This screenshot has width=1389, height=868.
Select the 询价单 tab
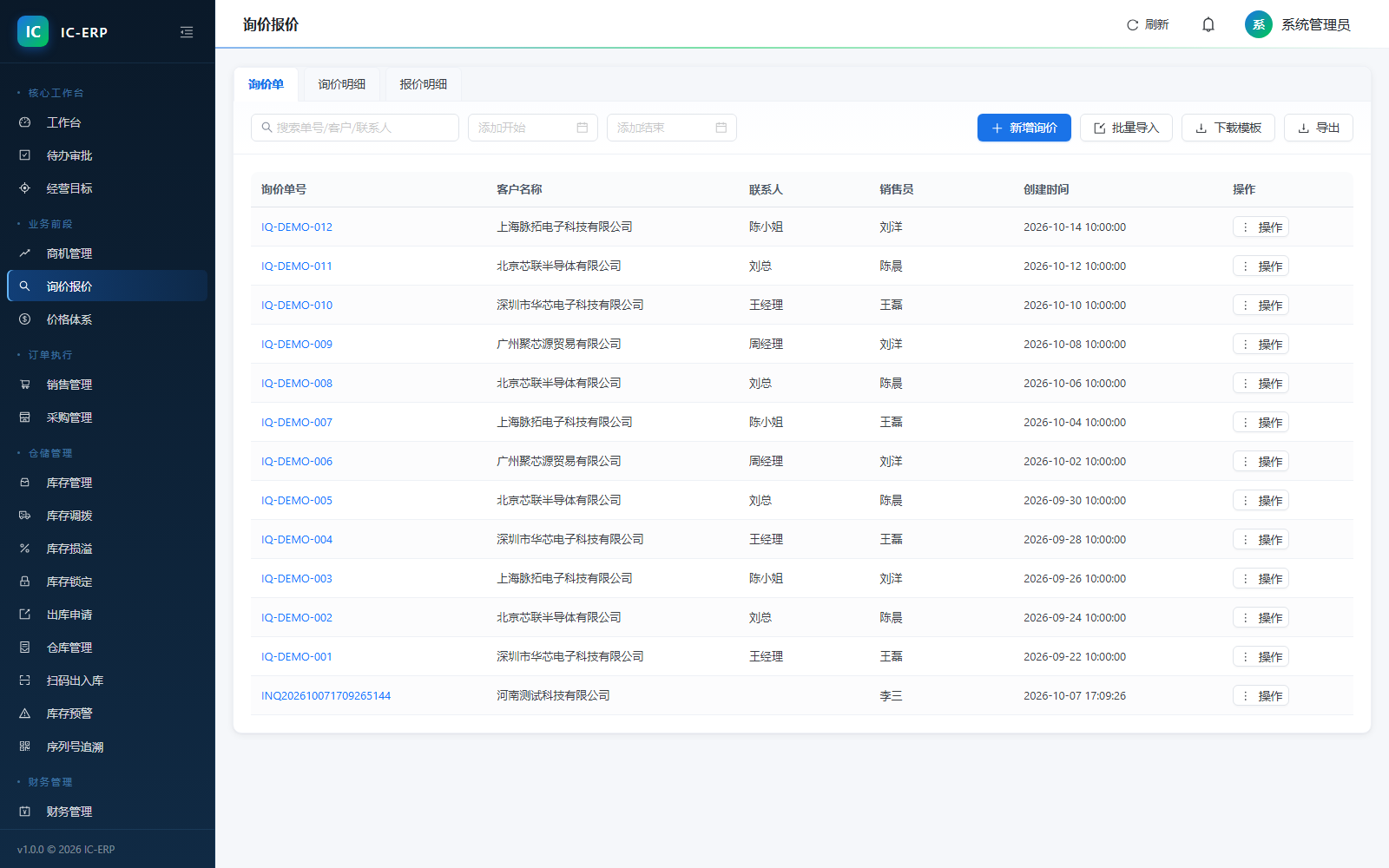pyautogui.click(x=266, y=84)
